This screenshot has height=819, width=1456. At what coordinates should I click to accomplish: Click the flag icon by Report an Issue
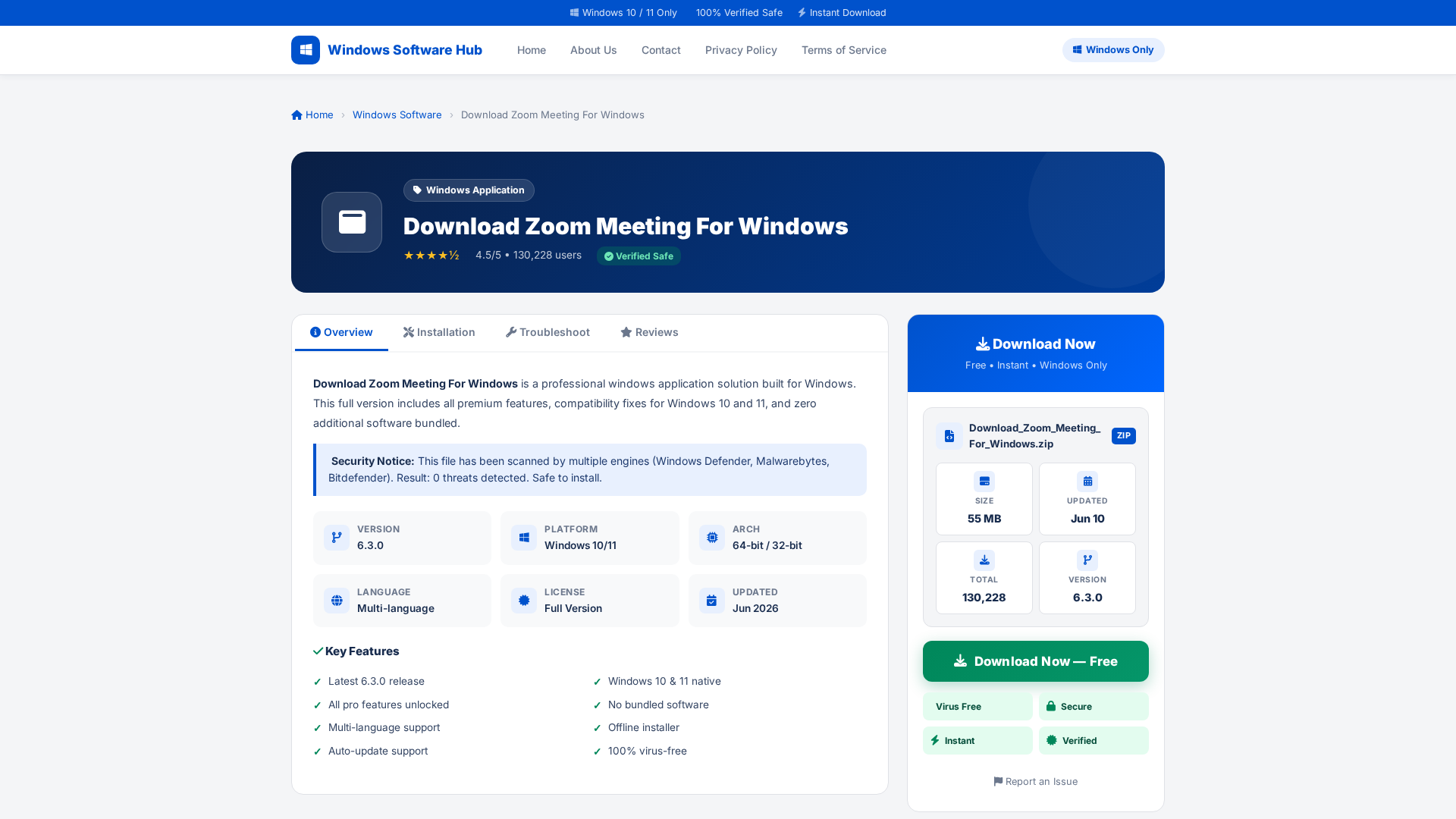coord(998,782)
